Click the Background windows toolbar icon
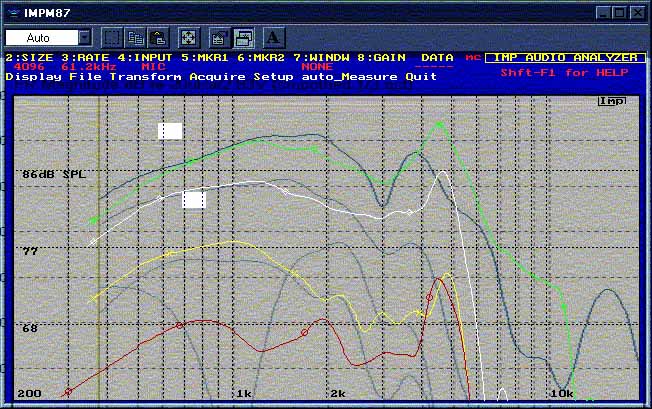652x409 pixels. pos(243,38)
